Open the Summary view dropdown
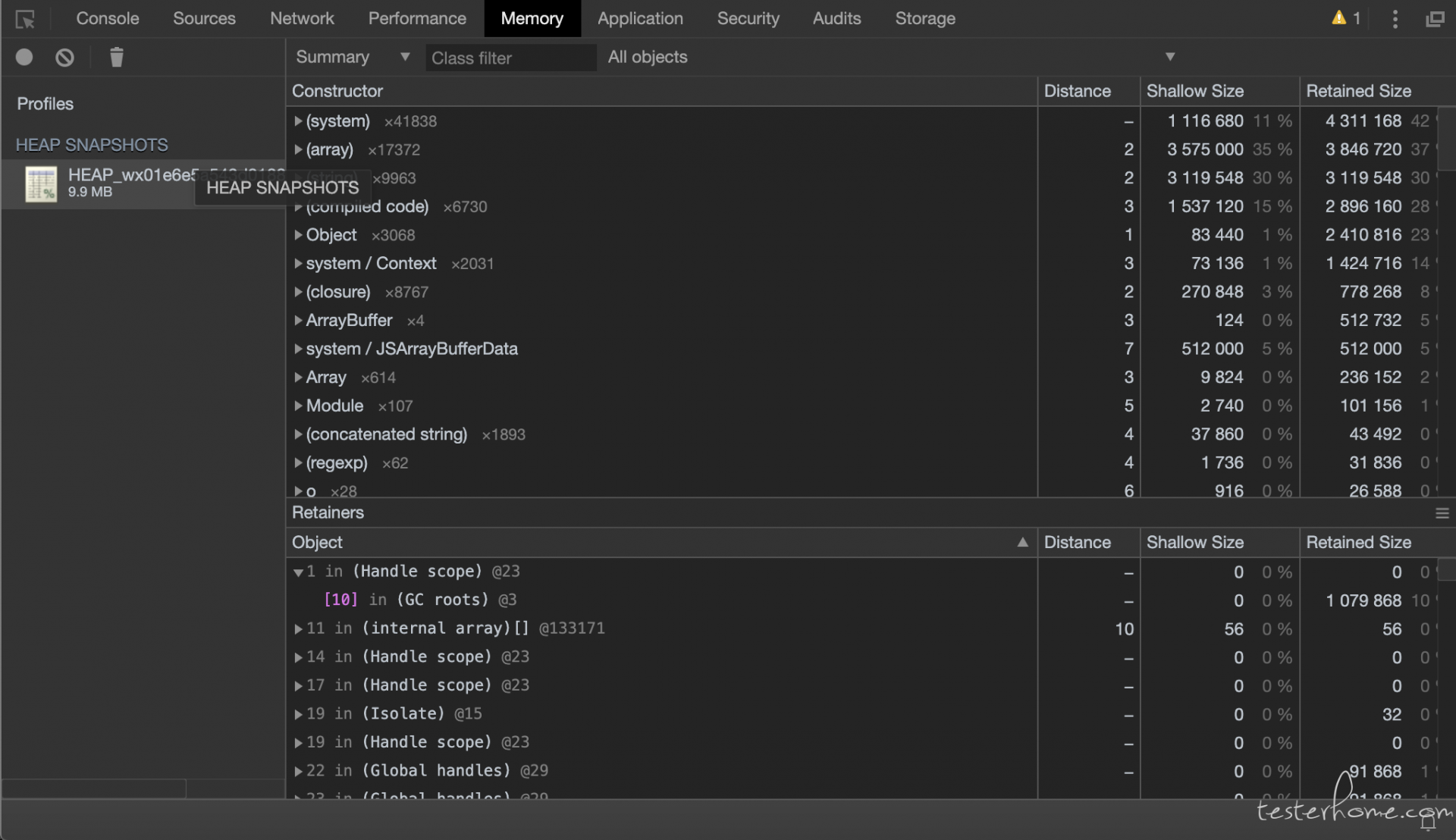This screenshot has height=840, width=1456. click(353, 57)
